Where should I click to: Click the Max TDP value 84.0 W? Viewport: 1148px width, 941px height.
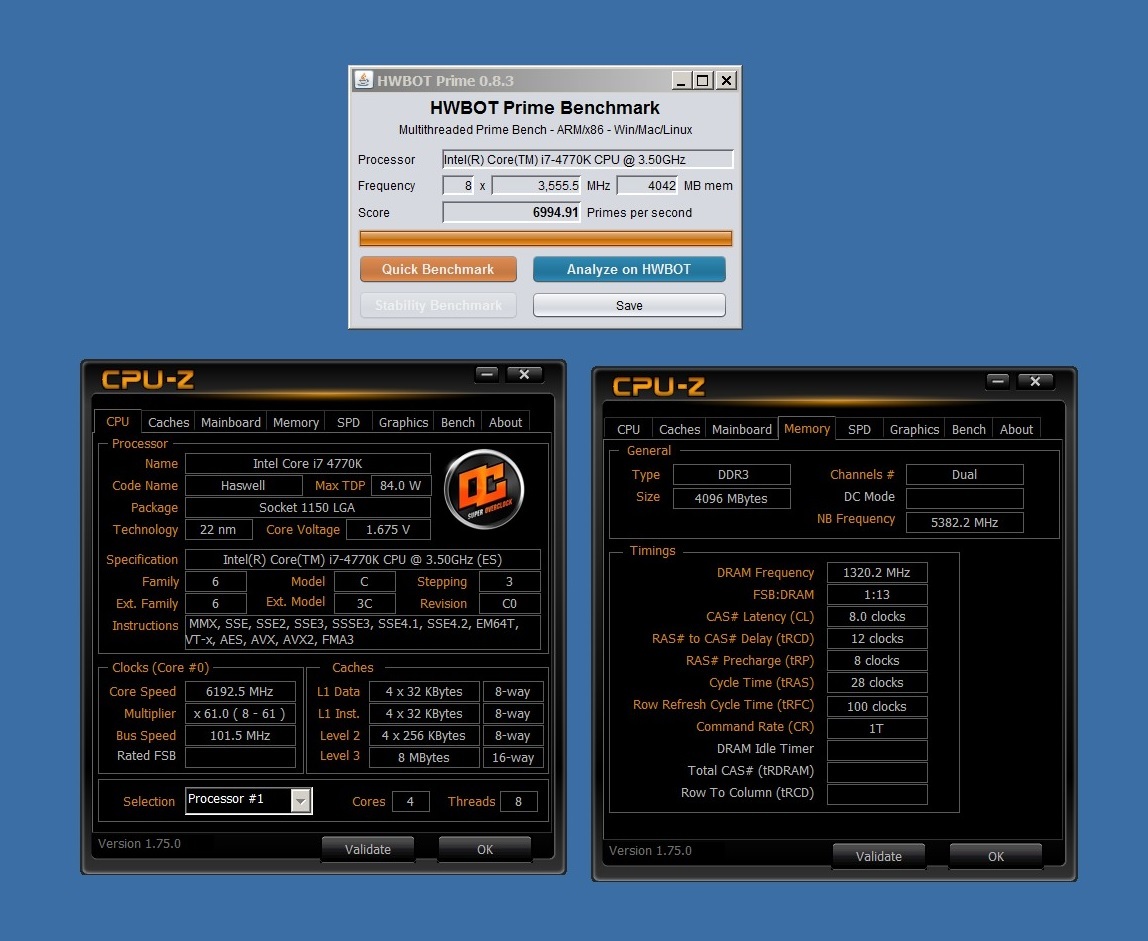pos(400,486)
